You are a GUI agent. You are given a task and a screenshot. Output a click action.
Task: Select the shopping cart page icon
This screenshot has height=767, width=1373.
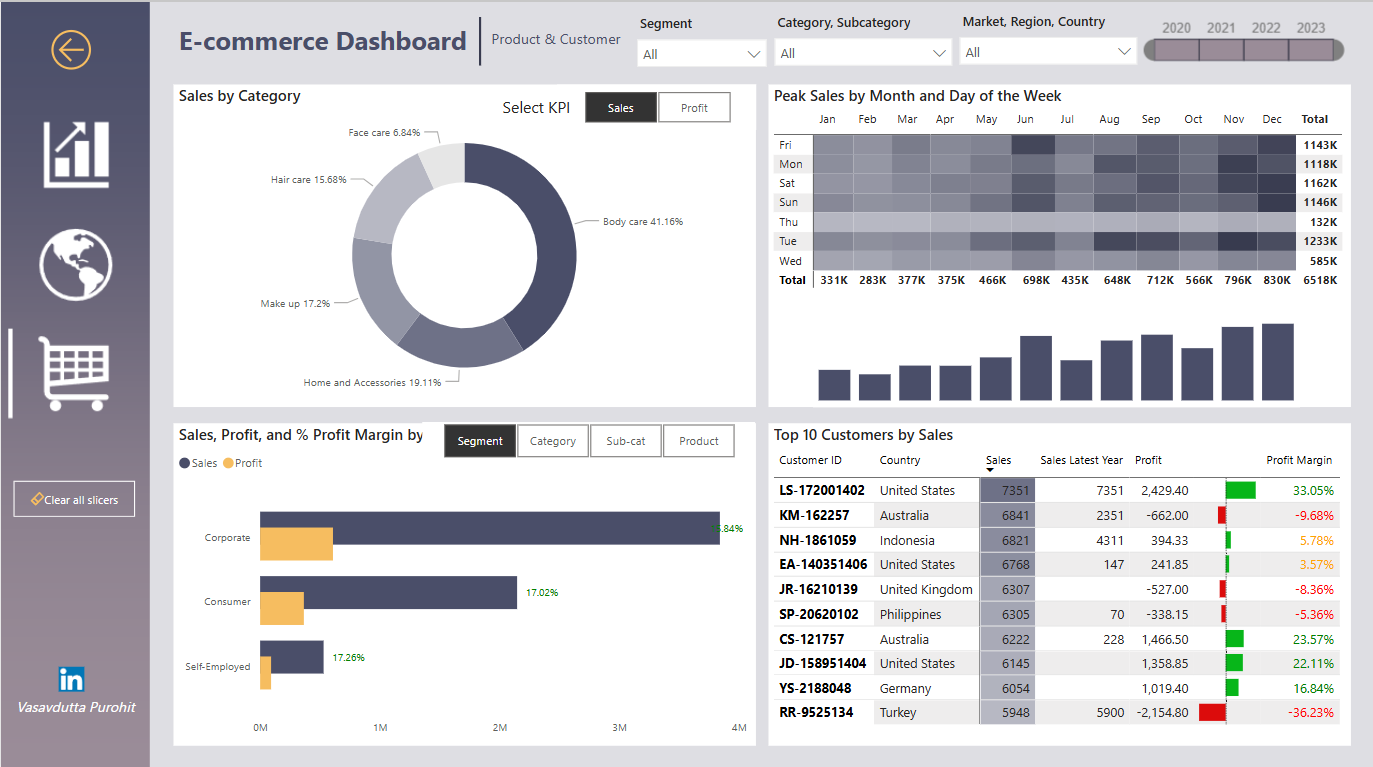74,372
